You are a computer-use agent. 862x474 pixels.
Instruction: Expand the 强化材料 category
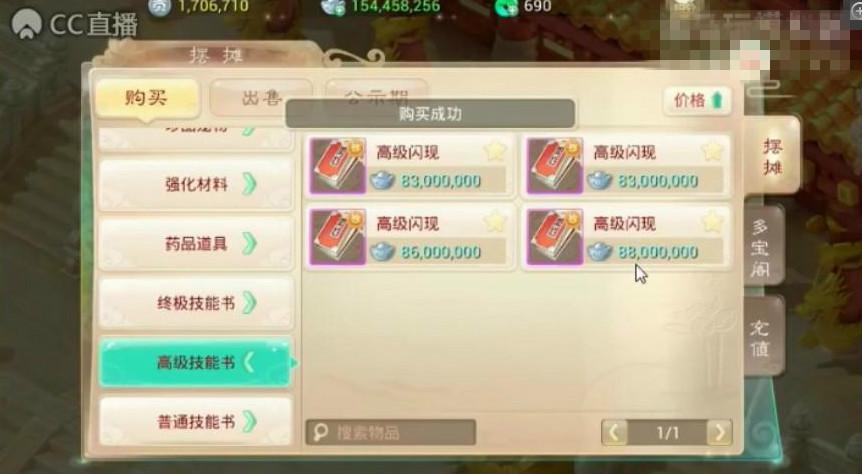click(x=196, y=184)
